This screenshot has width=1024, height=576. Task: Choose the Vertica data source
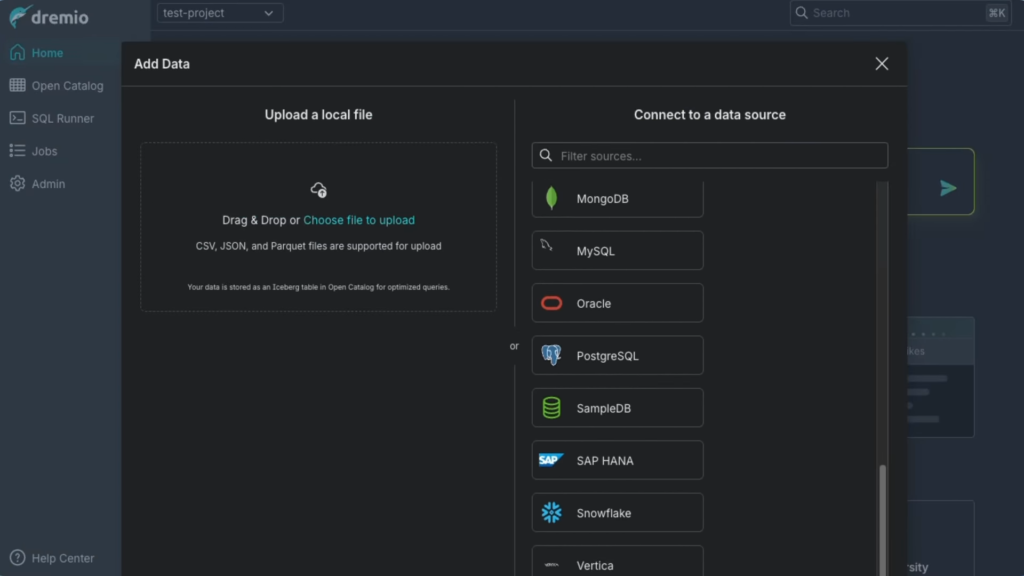tap(617, 561)
